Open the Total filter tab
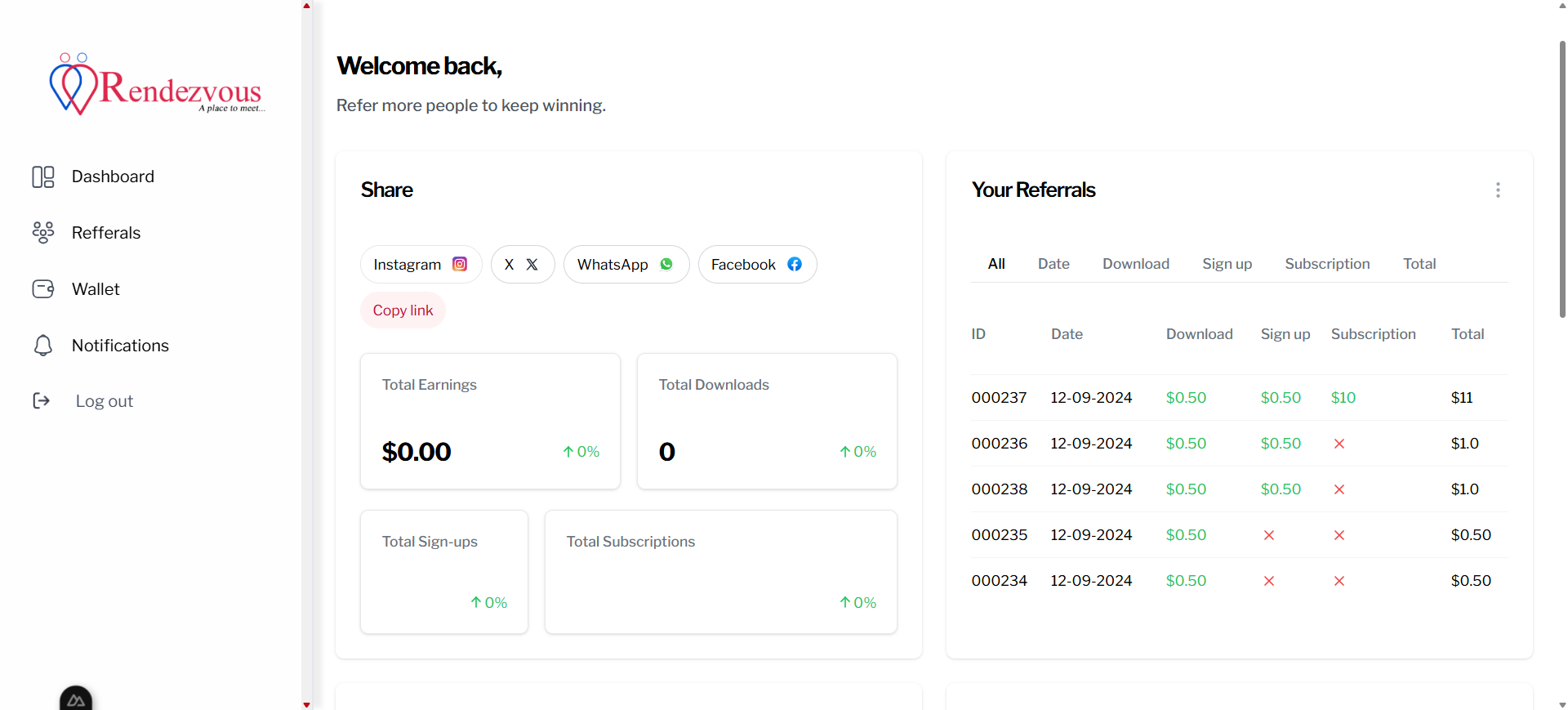This screenshot has width=1568, height=710. click(x=1419, y=264)
